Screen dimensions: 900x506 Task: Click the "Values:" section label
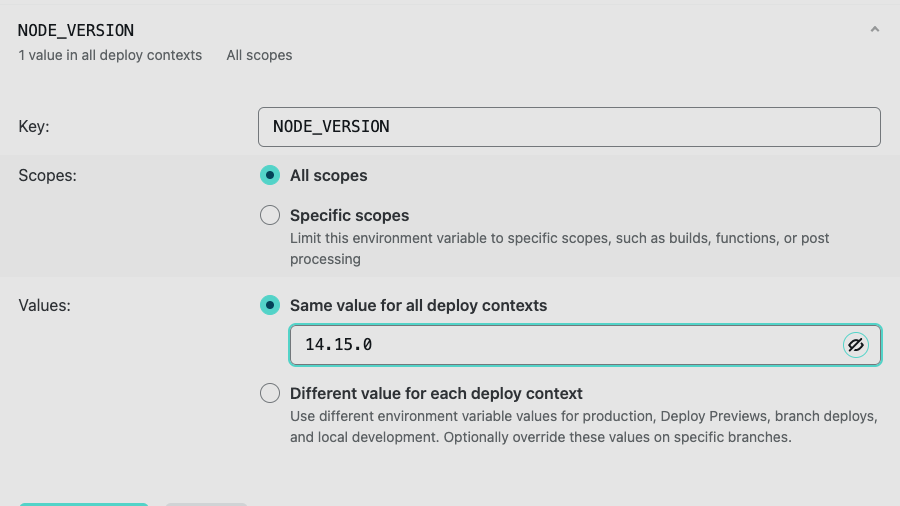(x=45, y=305)
